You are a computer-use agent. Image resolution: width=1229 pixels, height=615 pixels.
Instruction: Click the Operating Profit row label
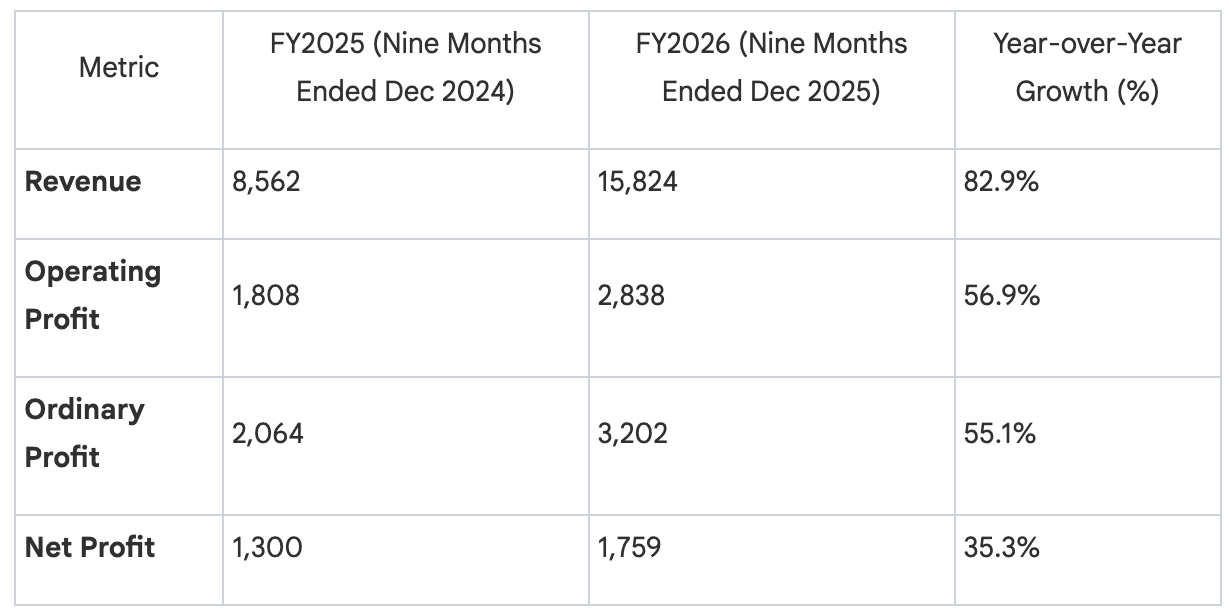point(93,295)
